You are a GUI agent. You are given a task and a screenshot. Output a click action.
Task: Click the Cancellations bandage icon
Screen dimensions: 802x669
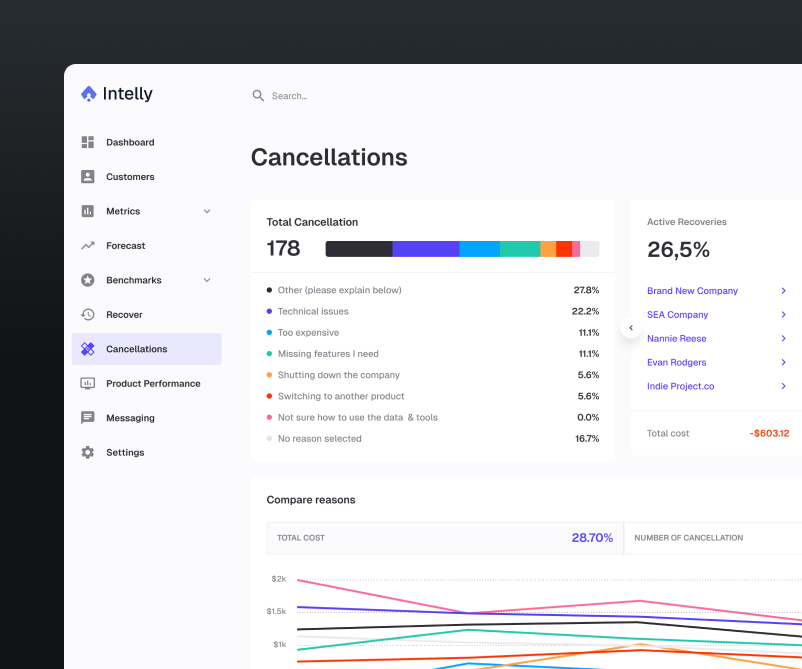[88, 349]
